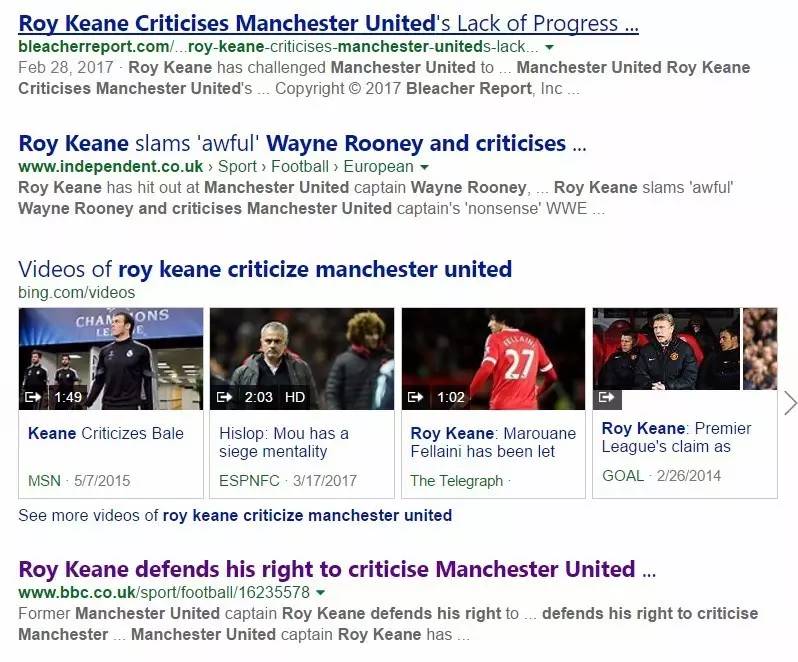Screen dimensions: 798x662
Task: Play the Fellaini number 27 video thumbnail
Action: tap(493, 359)
